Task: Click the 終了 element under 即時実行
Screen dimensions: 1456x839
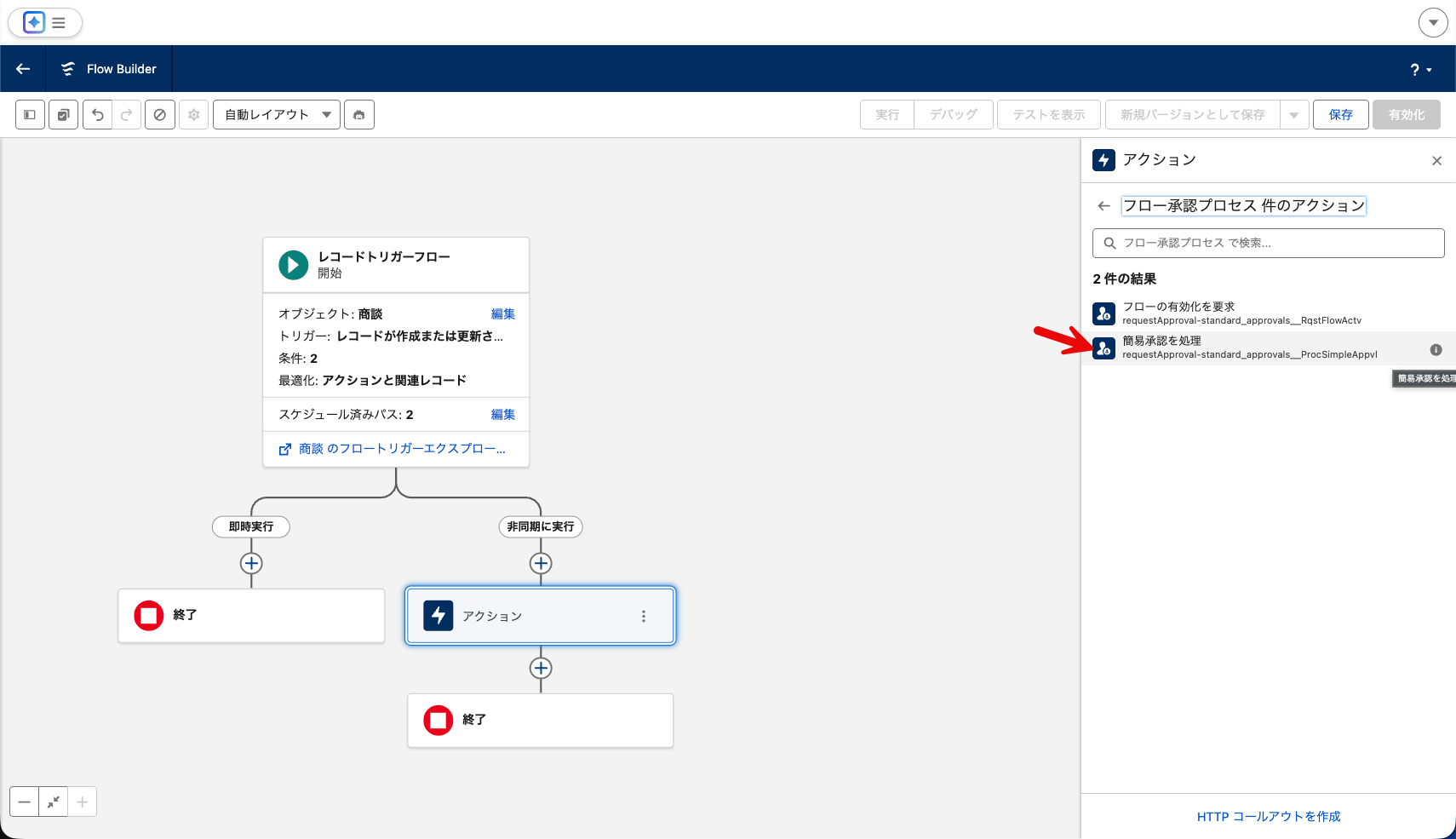Action: (x=251, y=616)
